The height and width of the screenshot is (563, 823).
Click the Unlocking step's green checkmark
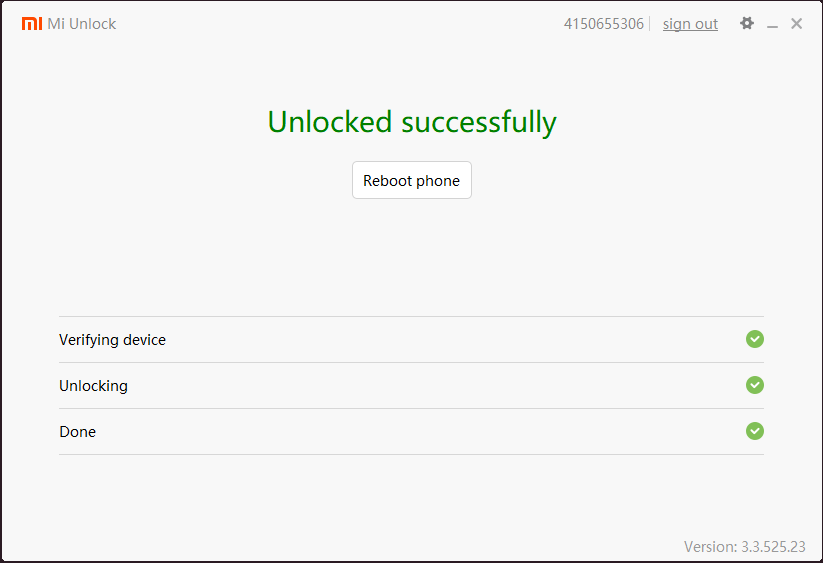(x=755, y=385)
